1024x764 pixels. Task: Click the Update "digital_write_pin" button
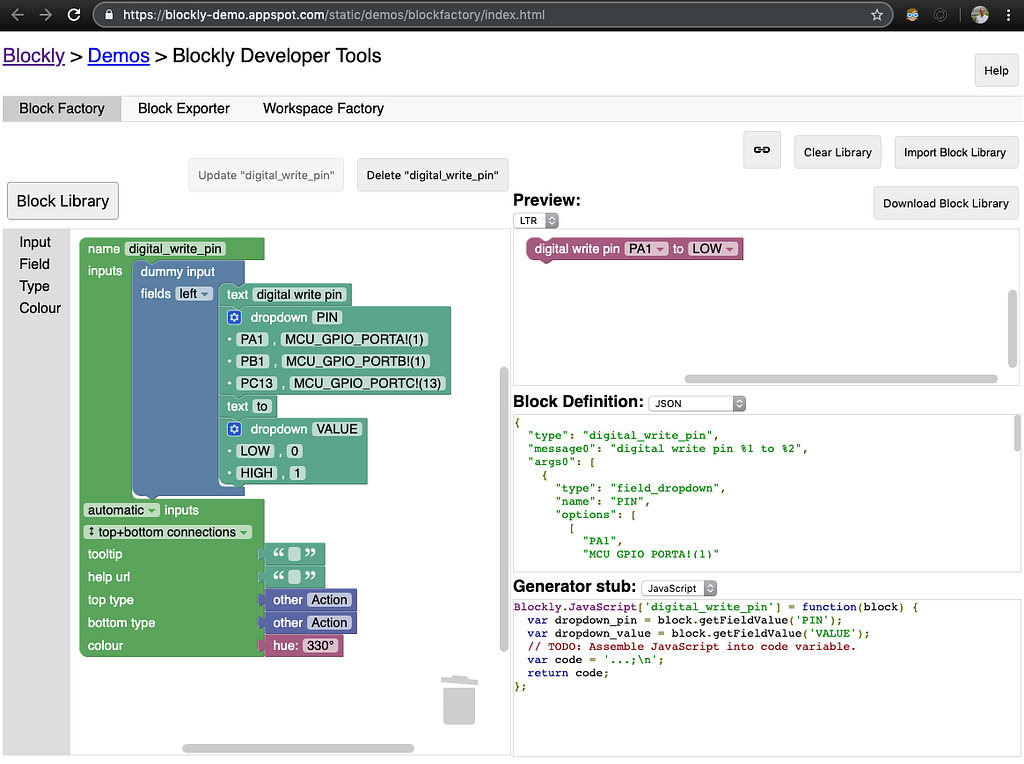coord(266,175)
